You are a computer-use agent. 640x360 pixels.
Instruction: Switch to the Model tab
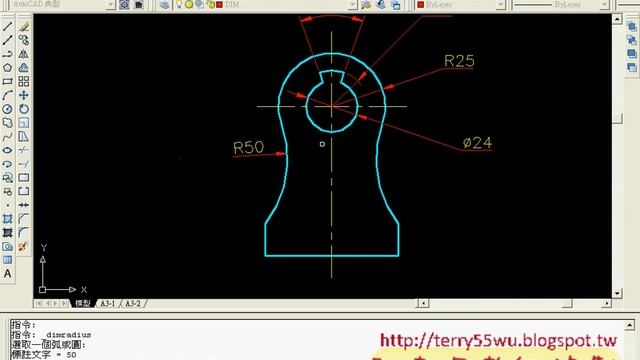point(83,304)
